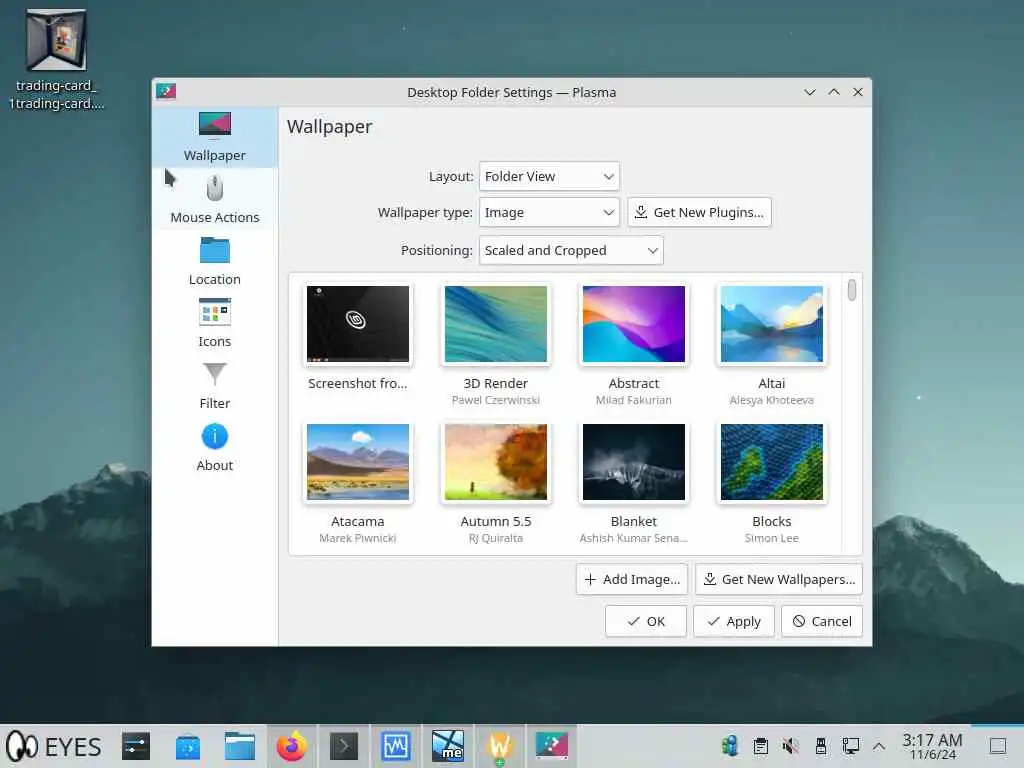
Task: Pick the Altai wallpaper
Action: [x=771, y=324]
